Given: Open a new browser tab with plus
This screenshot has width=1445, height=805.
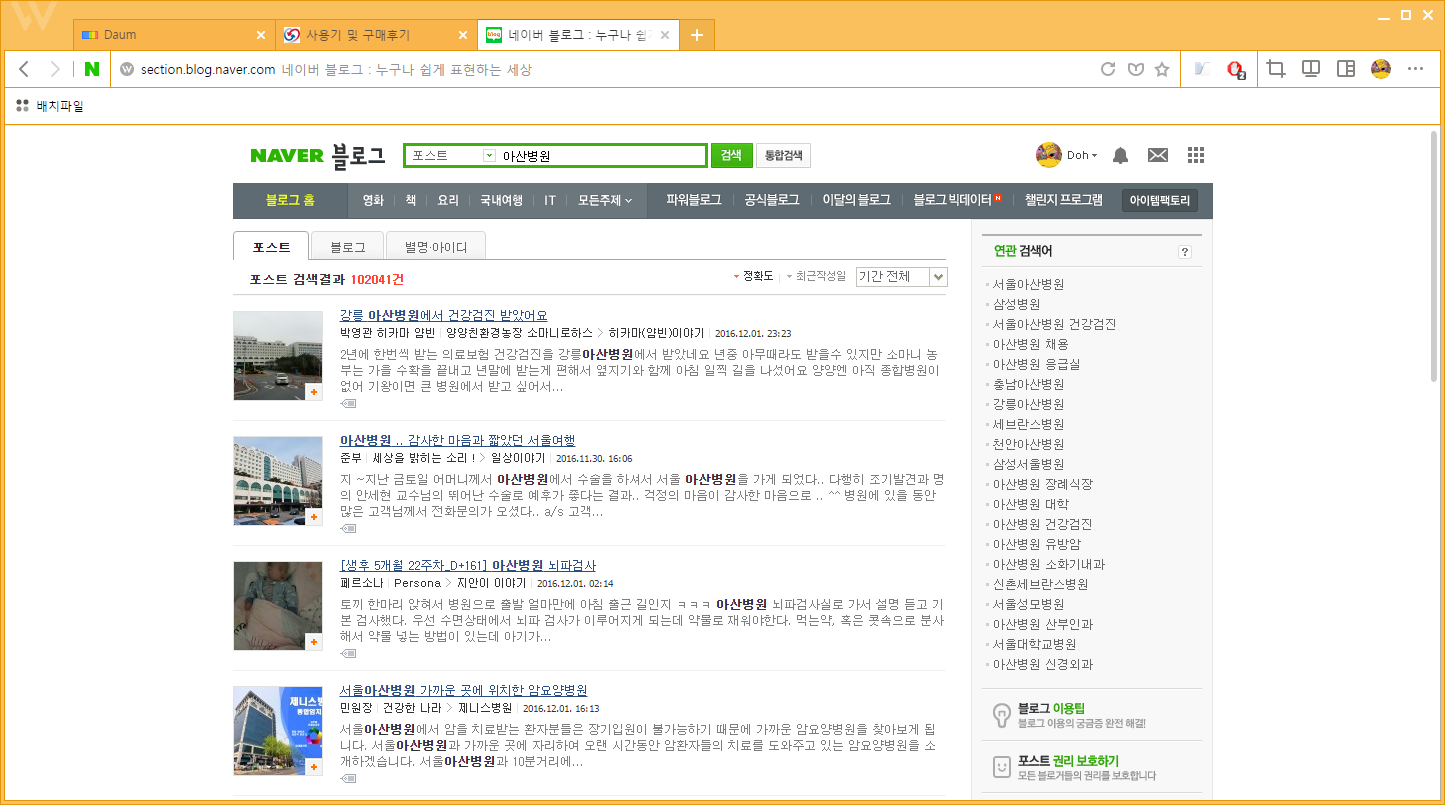Looking at the screenshot, I should point(697,35).
